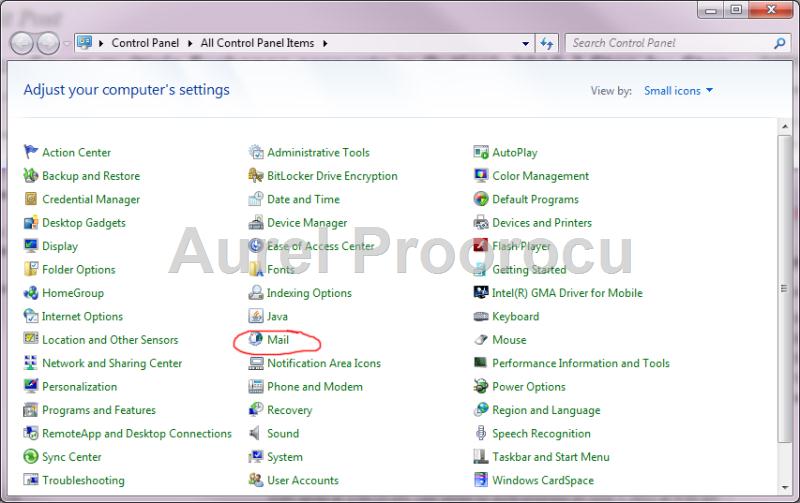This screenshot has height=503, width=800.
Task: Click the scrollbar up arrow
Action: pos(784,127)
